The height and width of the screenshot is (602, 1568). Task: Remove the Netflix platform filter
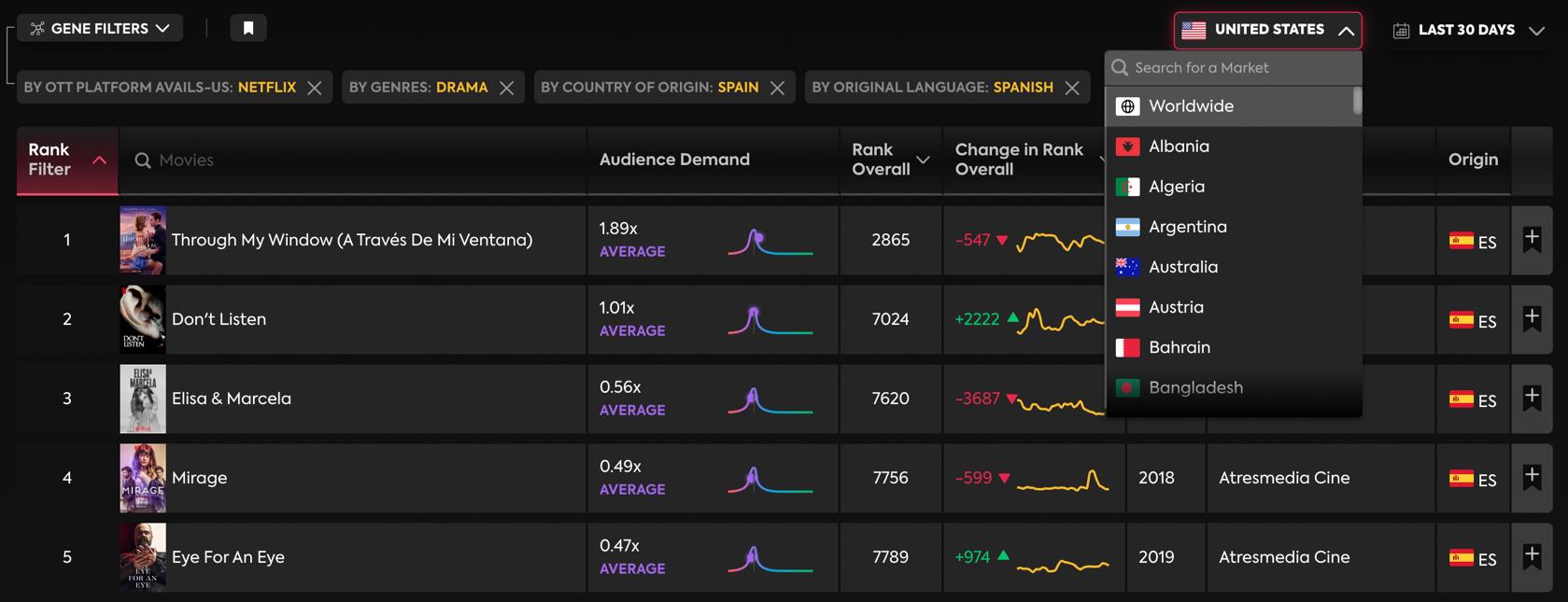tap(315, 88)
